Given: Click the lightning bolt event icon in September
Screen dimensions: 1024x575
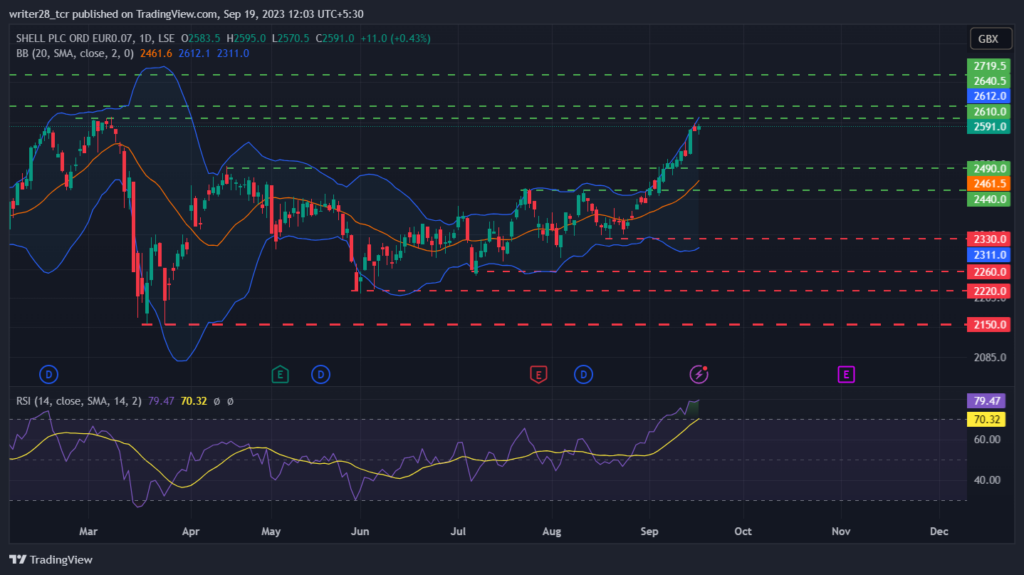Looking at the screenshot, I should tap(699, 374).
